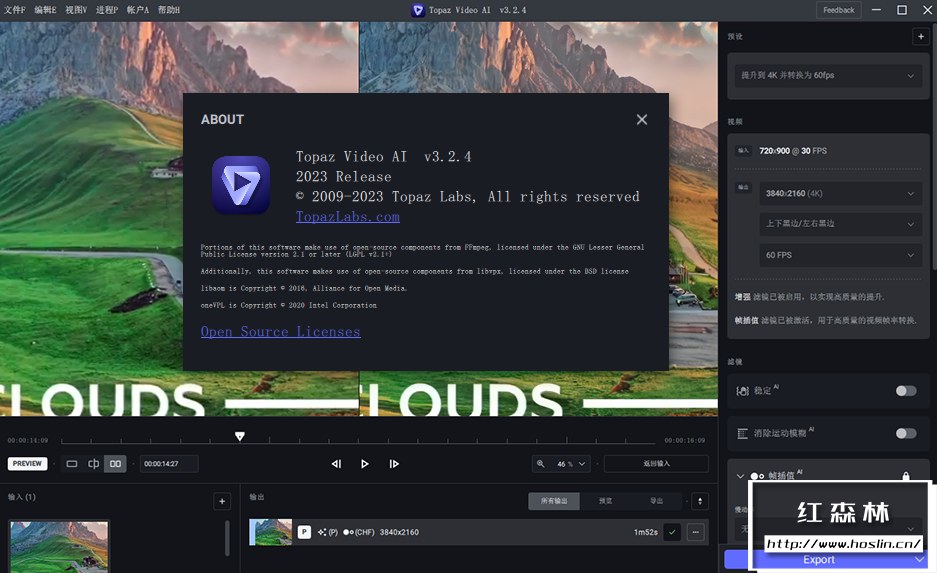Click the end timecode 00:00:16:09

[685, 440]
